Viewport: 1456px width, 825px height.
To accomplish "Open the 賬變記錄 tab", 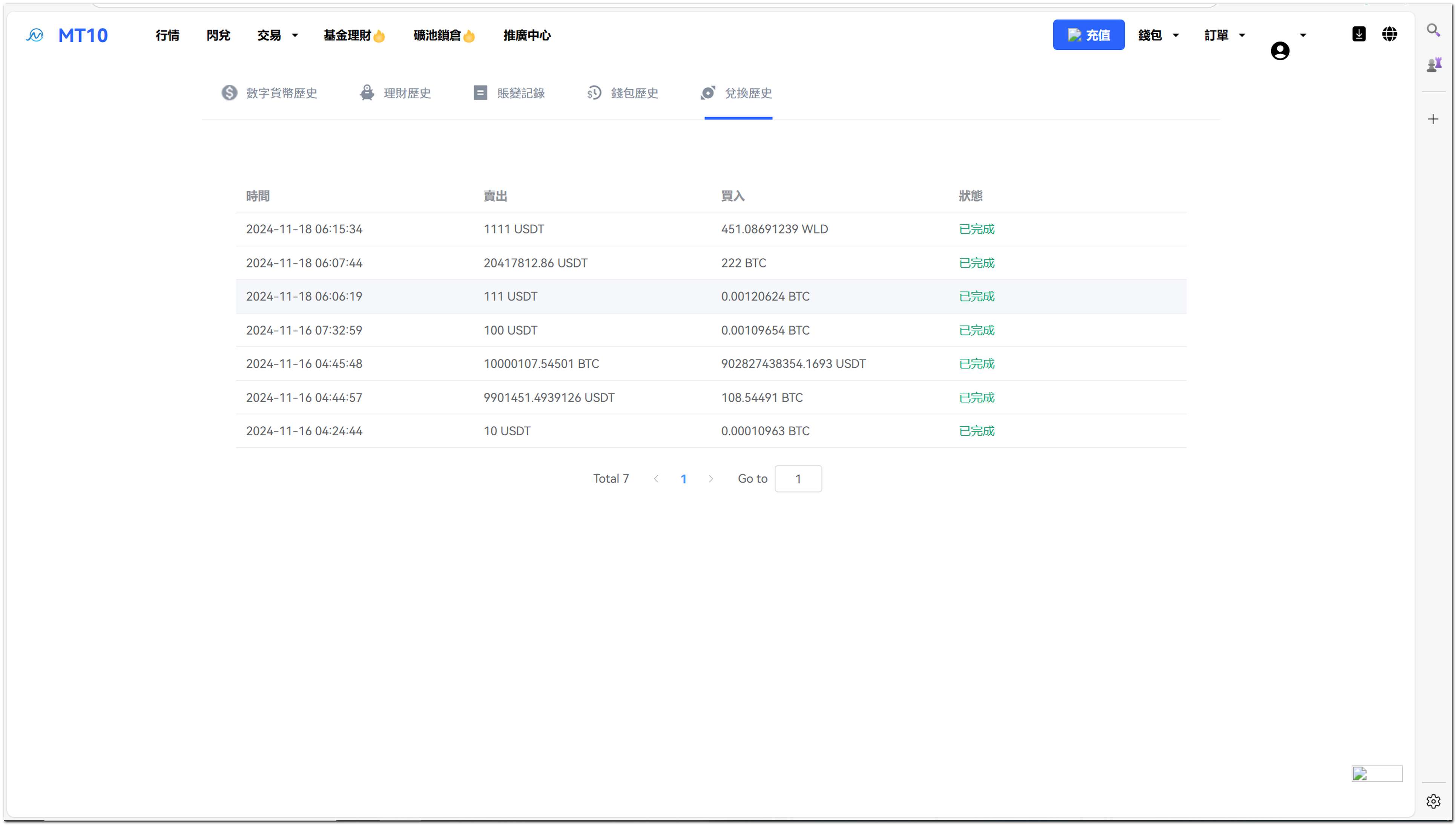I will click(x=509, y=93).
